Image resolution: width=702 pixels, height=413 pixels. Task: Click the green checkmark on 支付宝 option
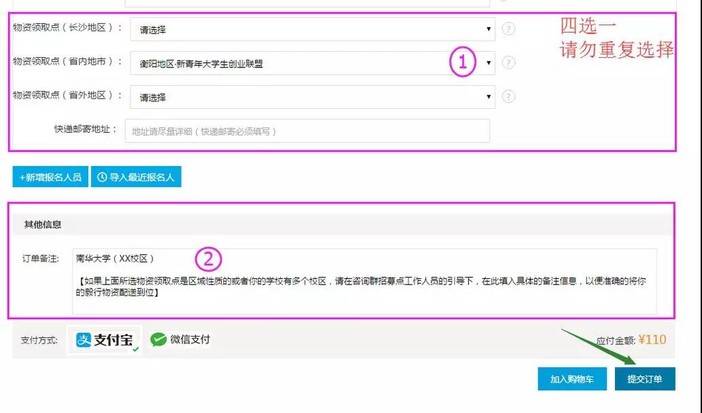(x=134, y=350)
